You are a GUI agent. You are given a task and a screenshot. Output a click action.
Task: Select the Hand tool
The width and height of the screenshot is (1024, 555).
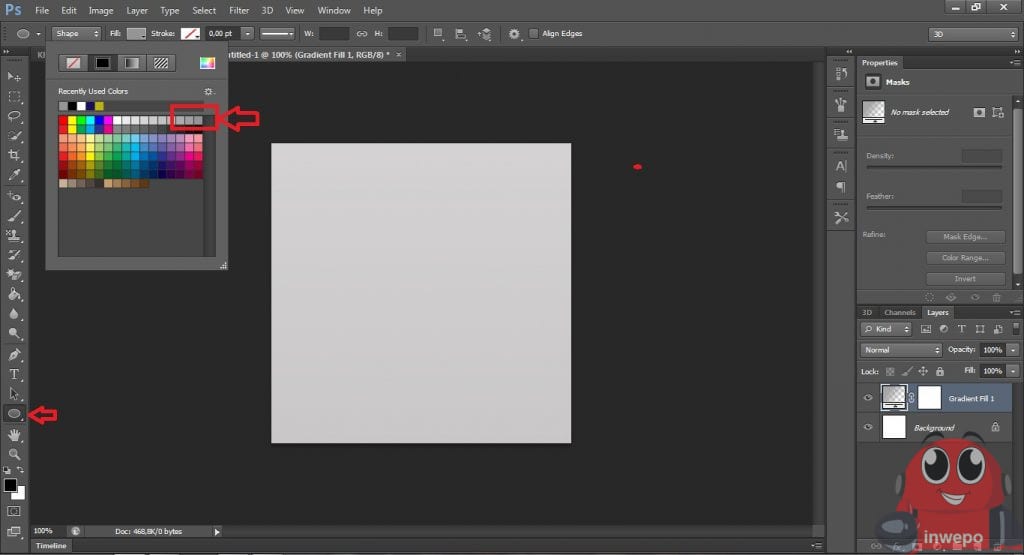(x=14, y=435)
